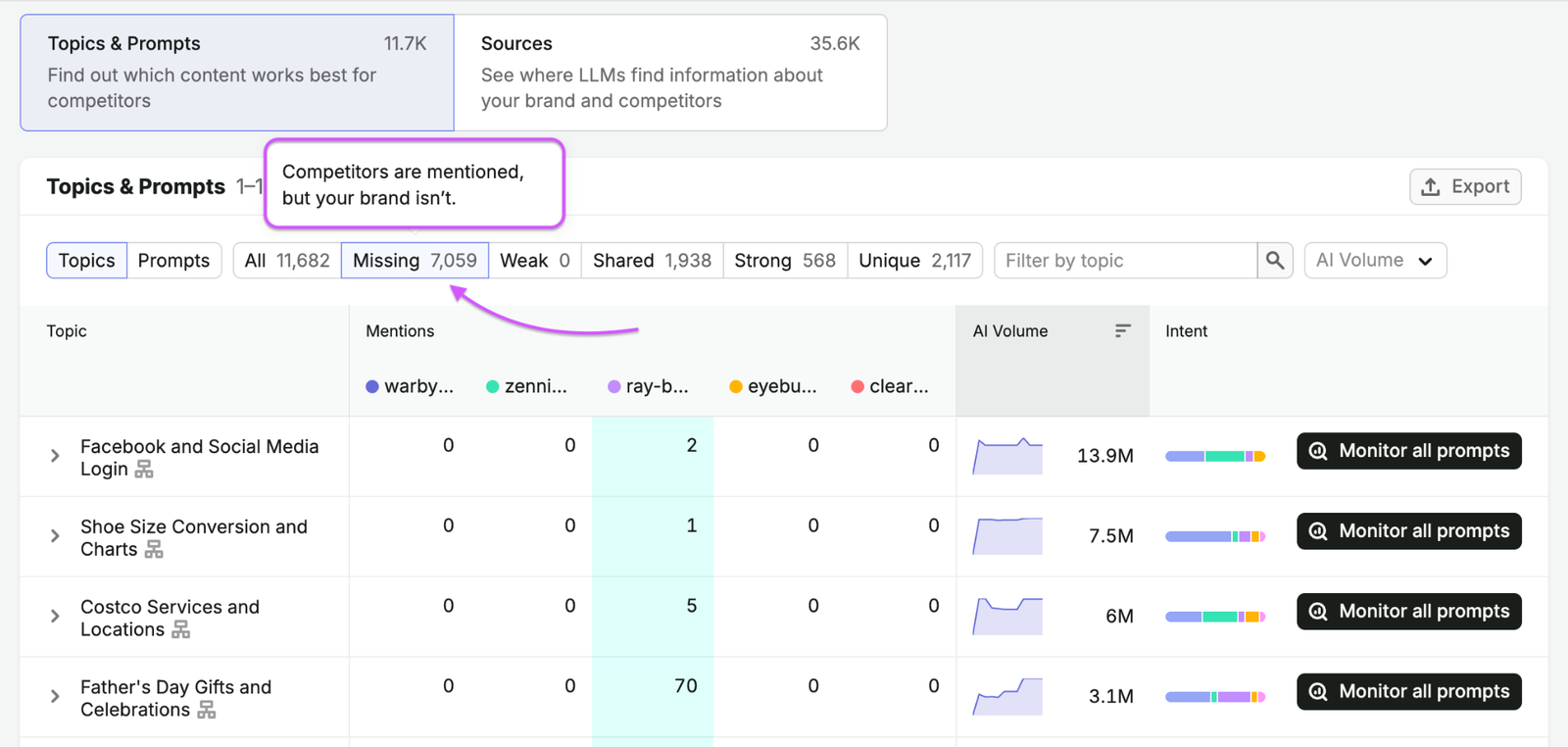Click the eyebu orange legend dot
This screenshot has height=747, width=1568.
[736, 387]
